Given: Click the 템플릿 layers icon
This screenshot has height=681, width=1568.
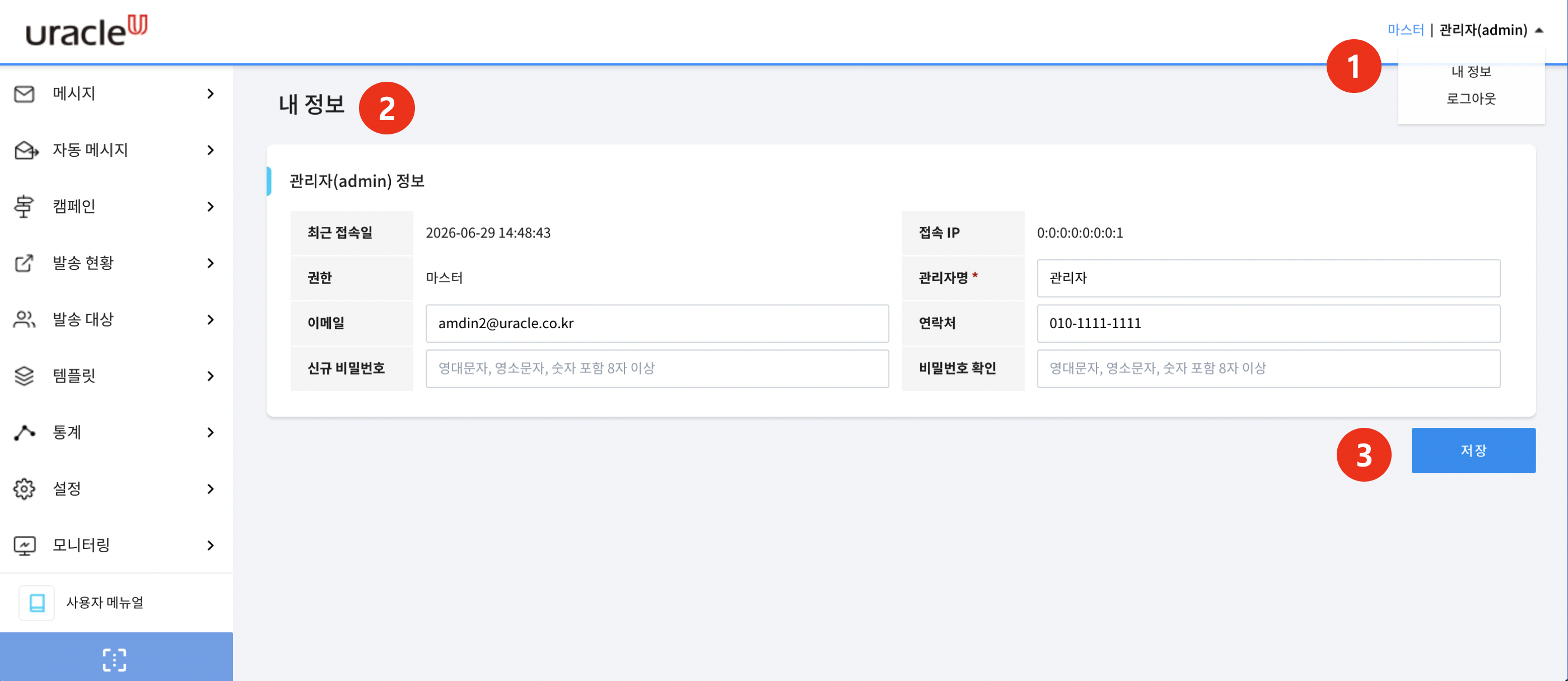Looking at the screenshot, I should click(x=24, y=375).
